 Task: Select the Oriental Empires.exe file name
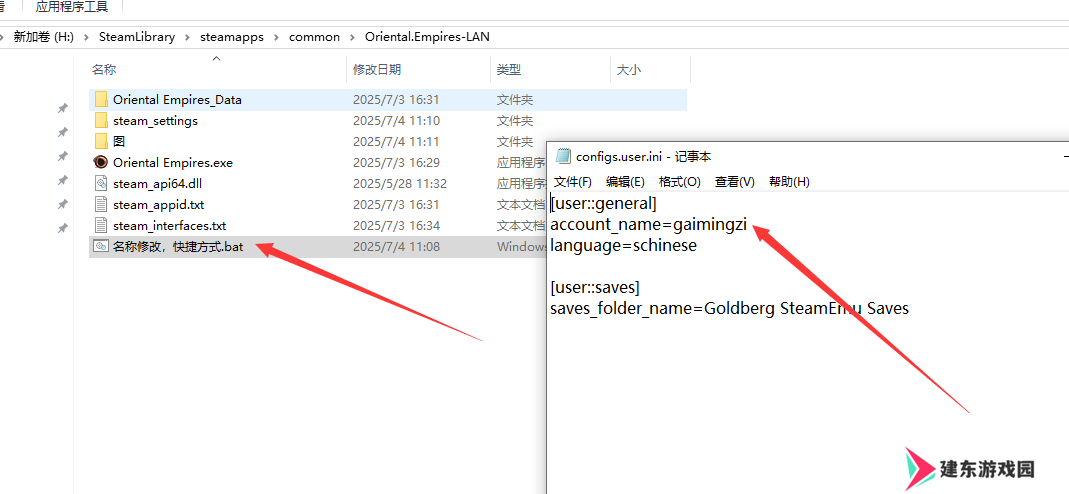(x=173, y=163)
